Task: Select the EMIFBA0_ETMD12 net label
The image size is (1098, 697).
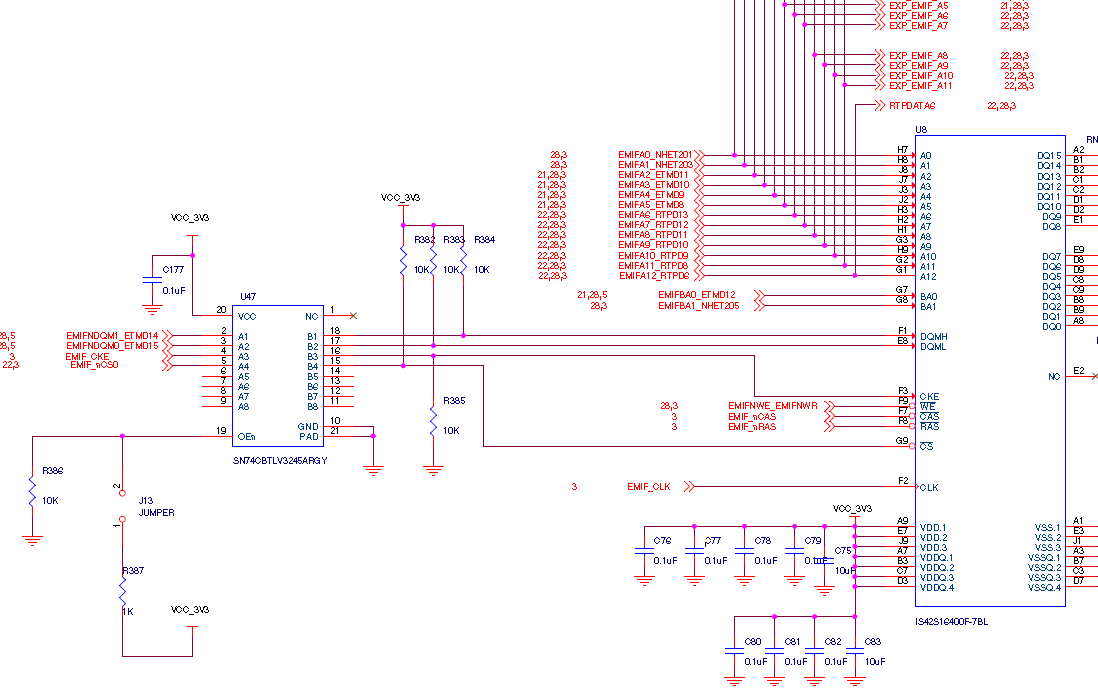Action: click(697, 295)
